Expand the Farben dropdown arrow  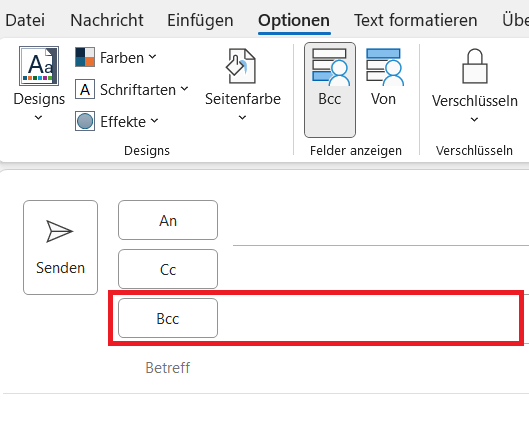click(152, 57)
